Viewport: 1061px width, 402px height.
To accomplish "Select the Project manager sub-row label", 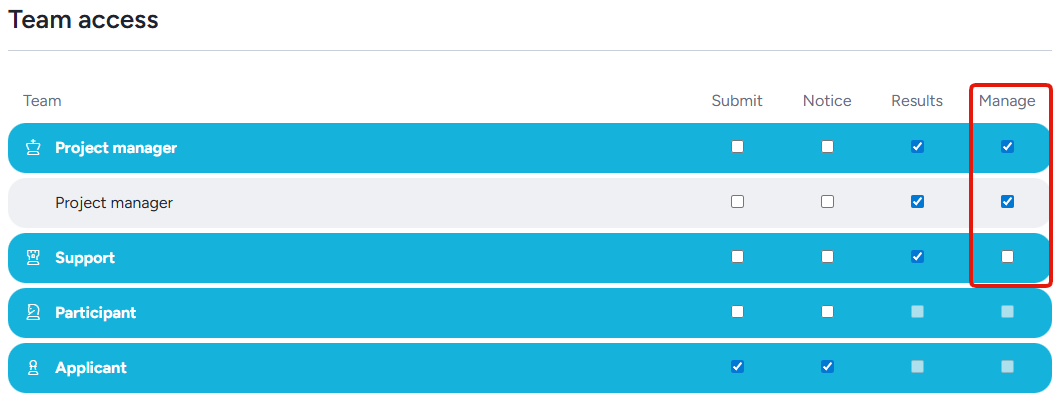I will pyautogui.click(x=114, y=203).
